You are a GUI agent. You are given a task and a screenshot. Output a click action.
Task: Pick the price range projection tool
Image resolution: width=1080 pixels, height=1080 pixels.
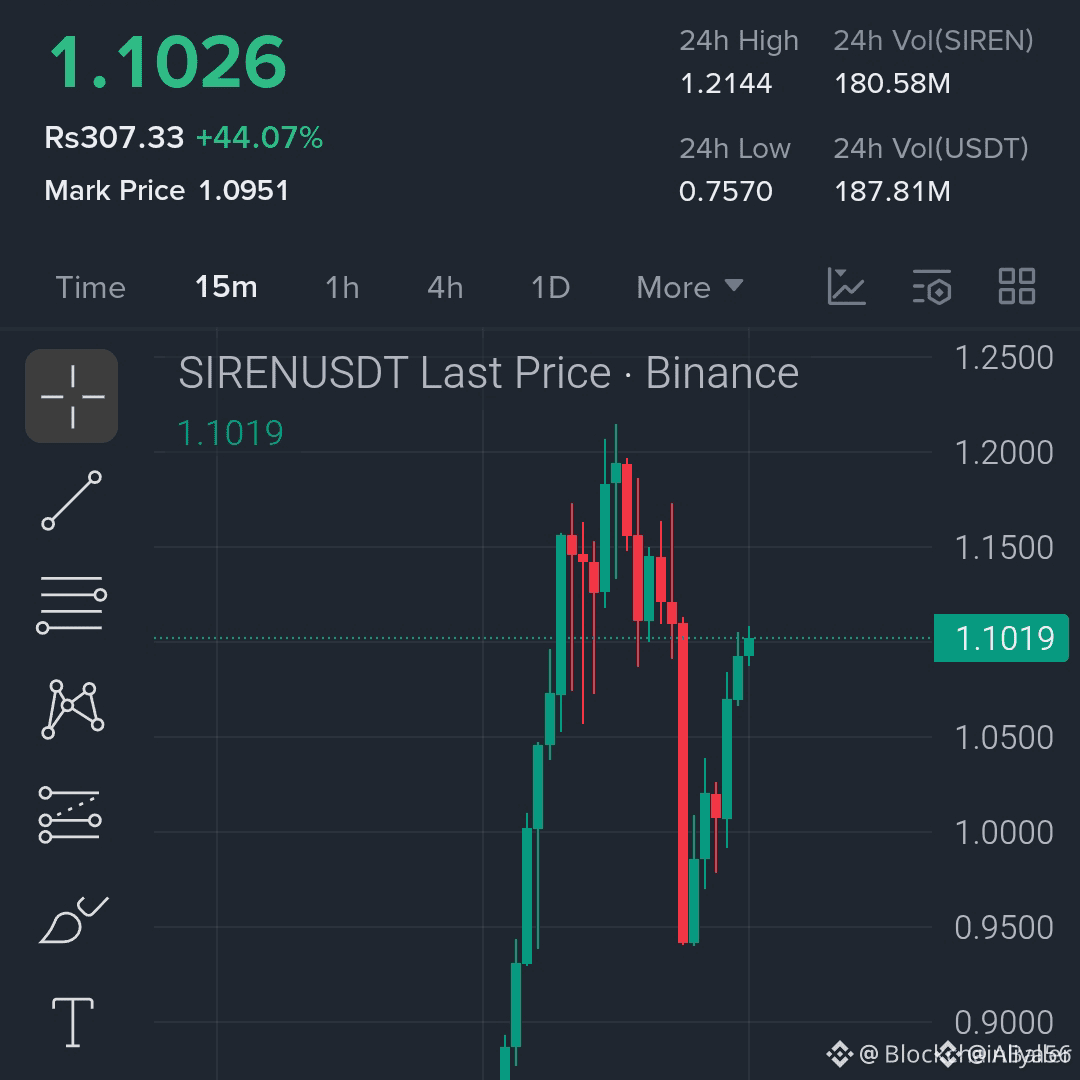[70, 815]
